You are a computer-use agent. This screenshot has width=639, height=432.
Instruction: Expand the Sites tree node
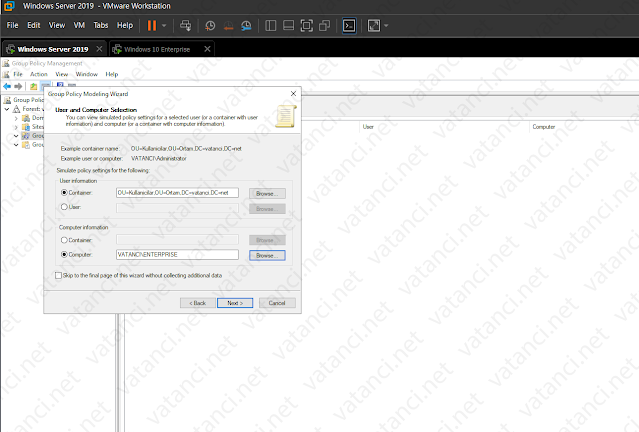(16, 127)
